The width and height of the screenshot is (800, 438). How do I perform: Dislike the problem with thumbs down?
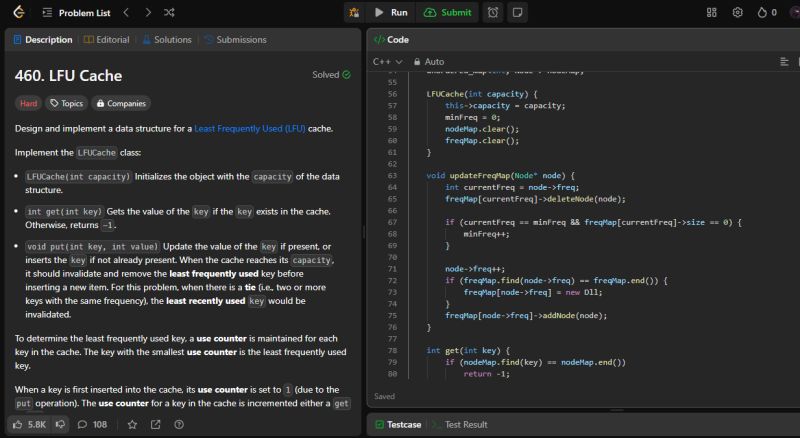click(x=60, y=425)
